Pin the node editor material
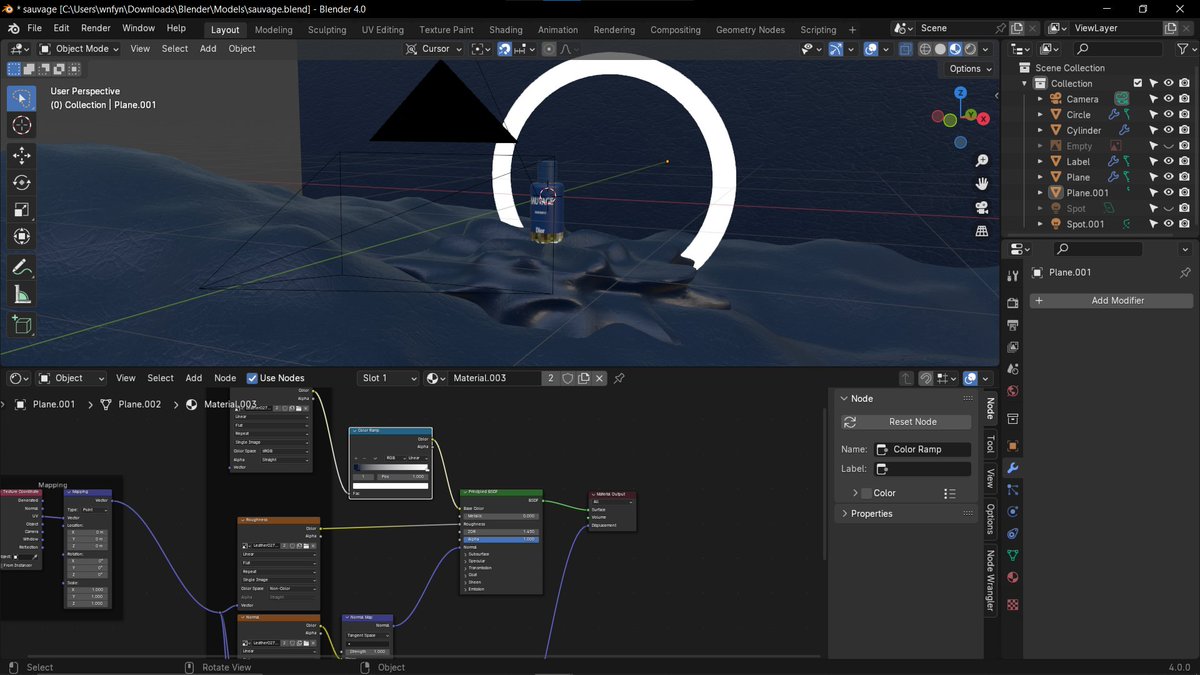The image size is (1200, 675). pos(619,378)
